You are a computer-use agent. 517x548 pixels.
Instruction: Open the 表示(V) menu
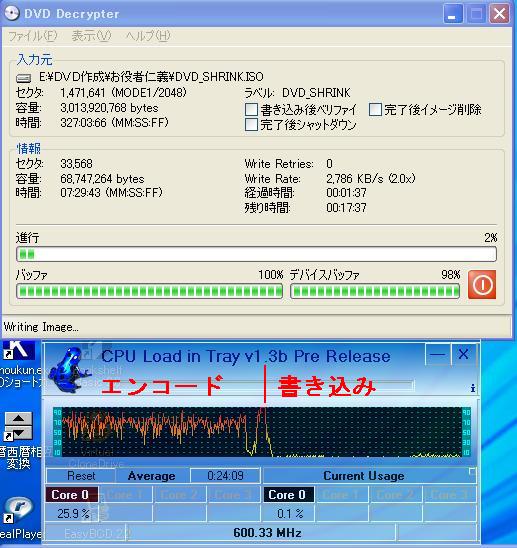91,36
